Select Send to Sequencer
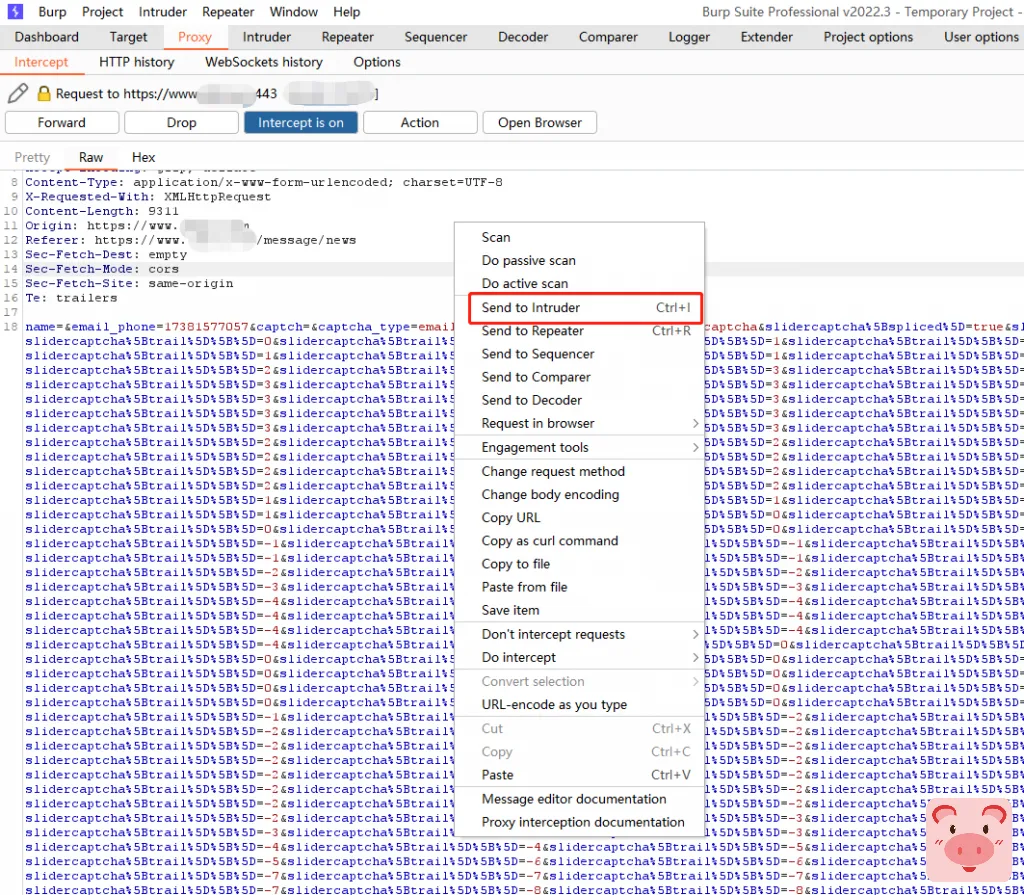Viewport: 1024px width, 895px height. pyautogui.click(x=579, y=354)
